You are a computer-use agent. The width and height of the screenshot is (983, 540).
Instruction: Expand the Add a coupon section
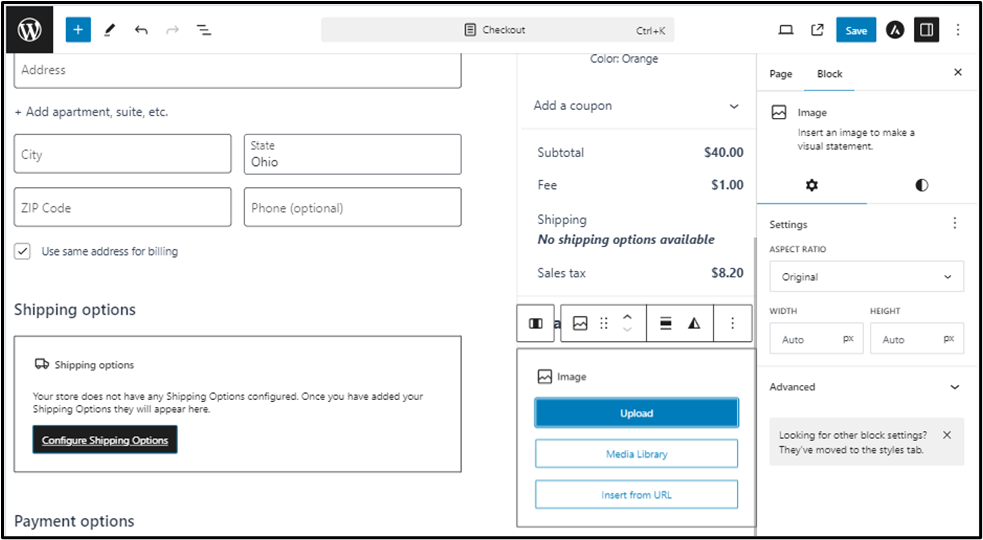click(x=636, y=106)
